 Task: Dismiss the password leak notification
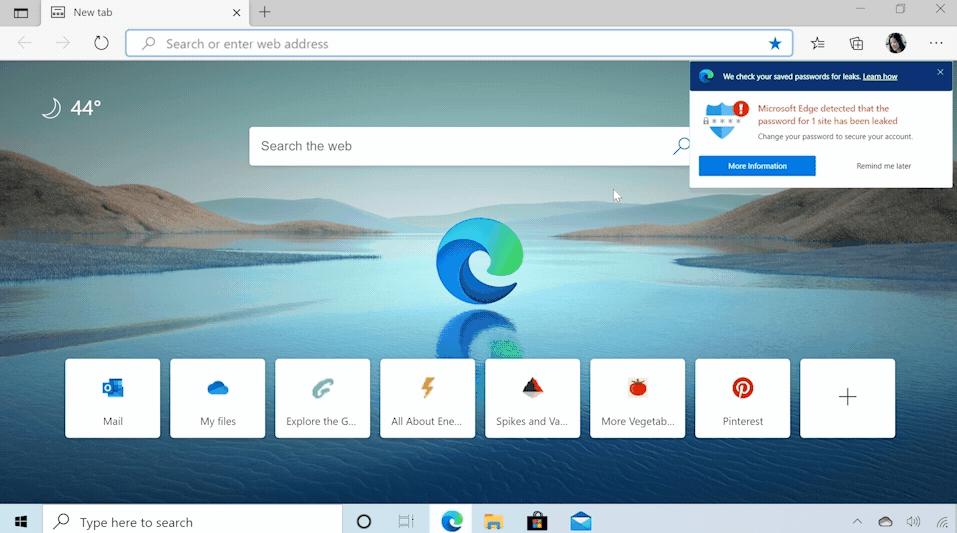[940, 72]
